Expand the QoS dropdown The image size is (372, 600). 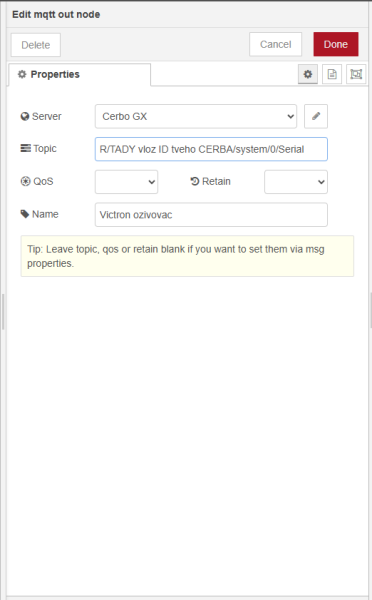(126, 182)
